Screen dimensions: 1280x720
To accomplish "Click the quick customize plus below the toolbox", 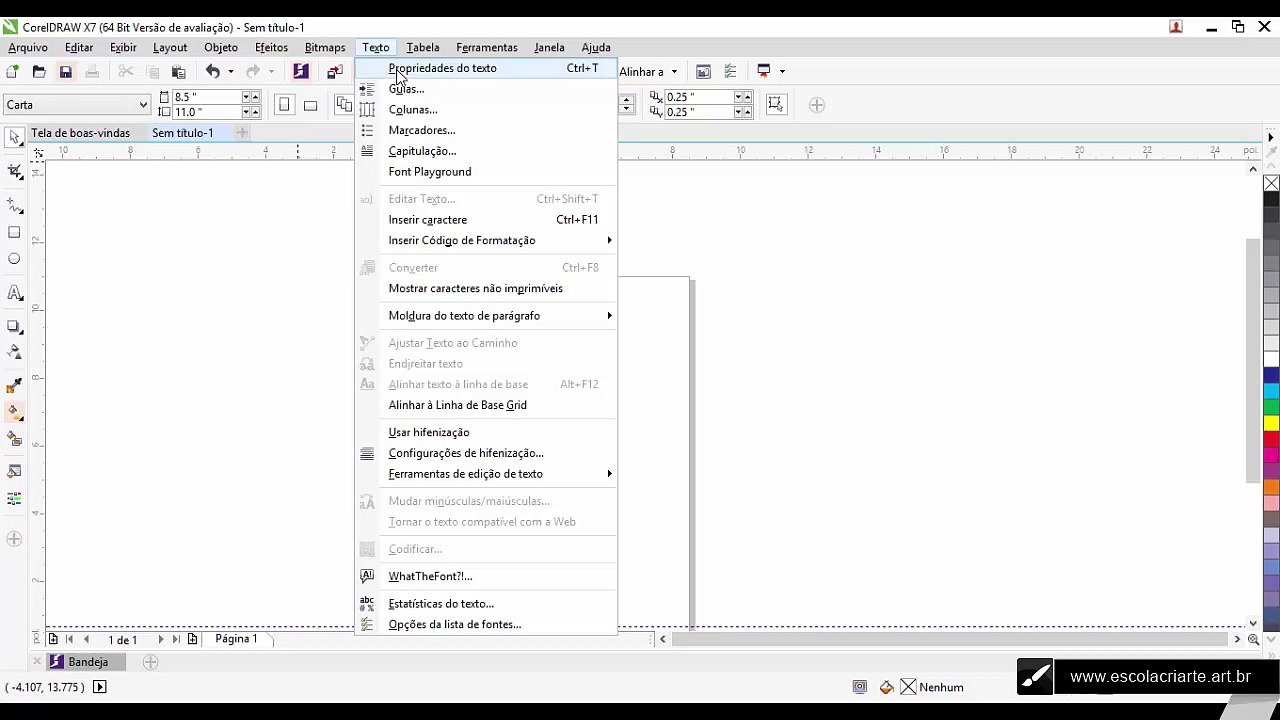I will point(14,539).
